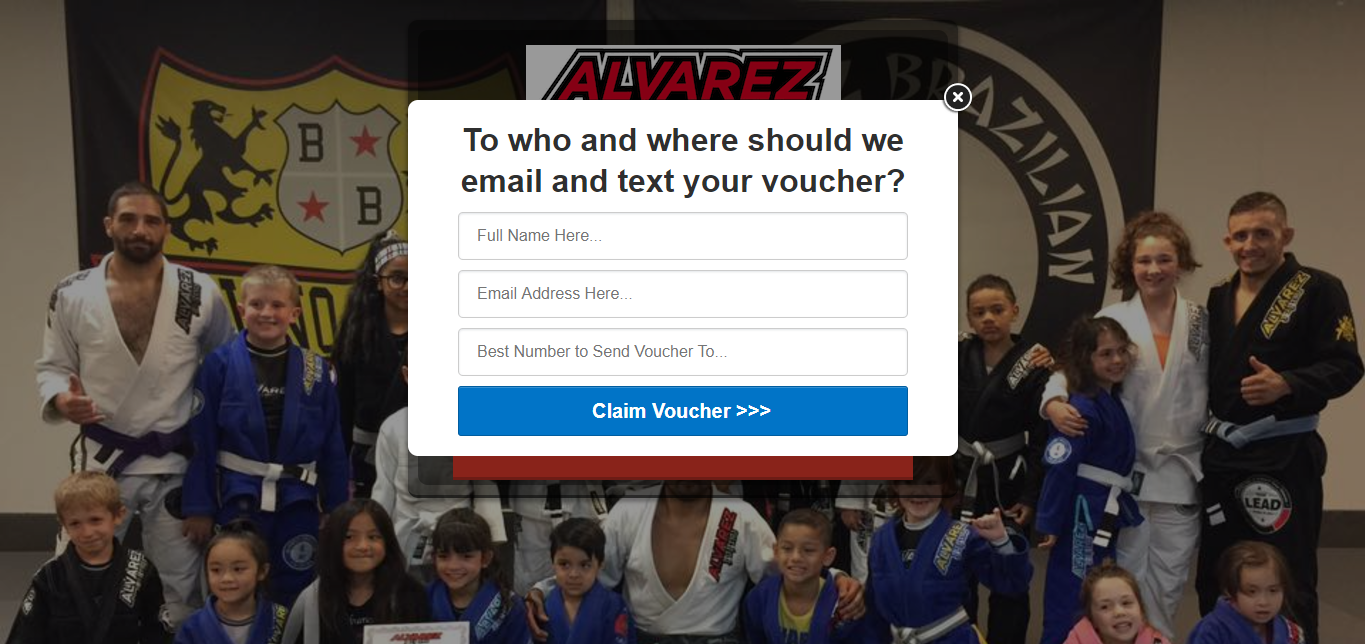
Task: Click the red bar beneath the popup
Action: tap(683, 467)
